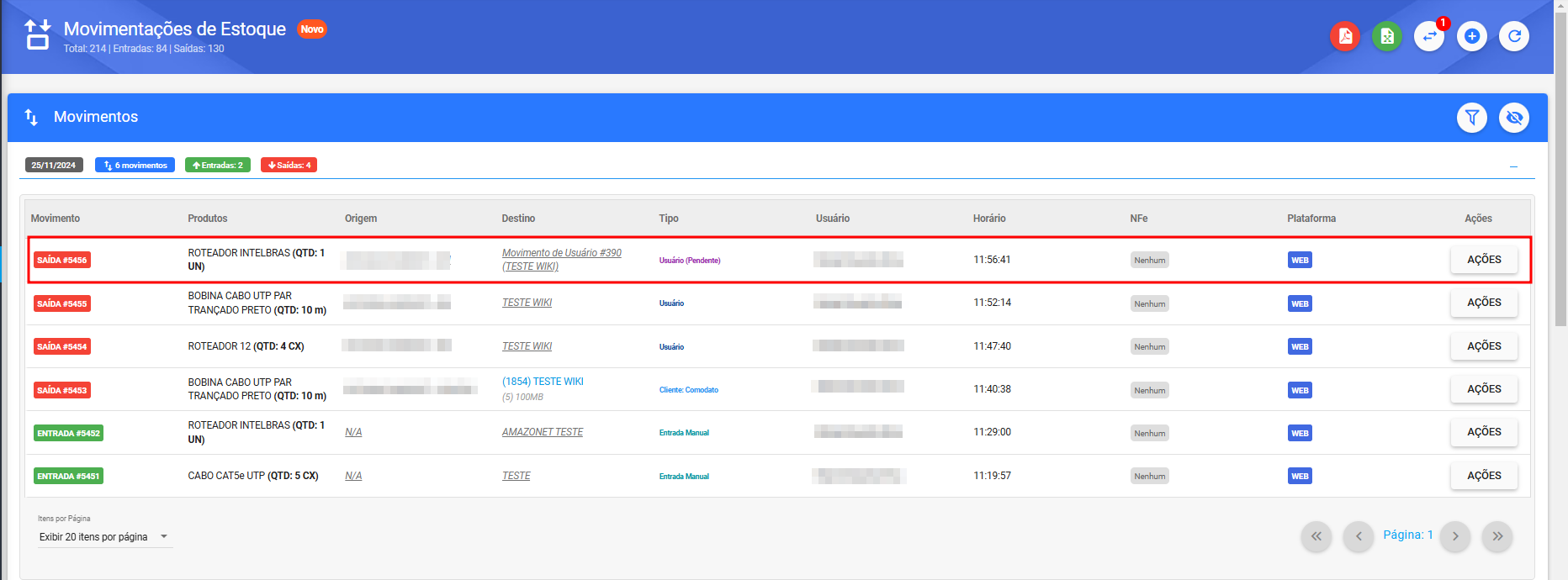Refresh the stock movements list

click(x=1514, y=36)
